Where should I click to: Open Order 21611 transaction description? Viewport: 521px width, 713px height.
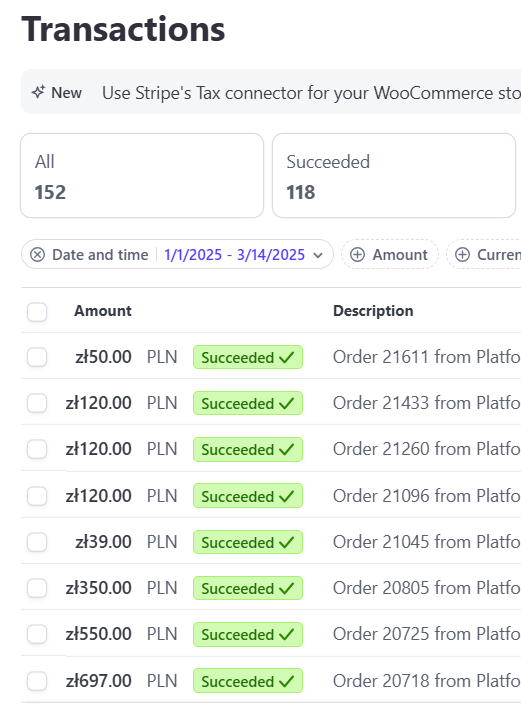click(426, 357)
